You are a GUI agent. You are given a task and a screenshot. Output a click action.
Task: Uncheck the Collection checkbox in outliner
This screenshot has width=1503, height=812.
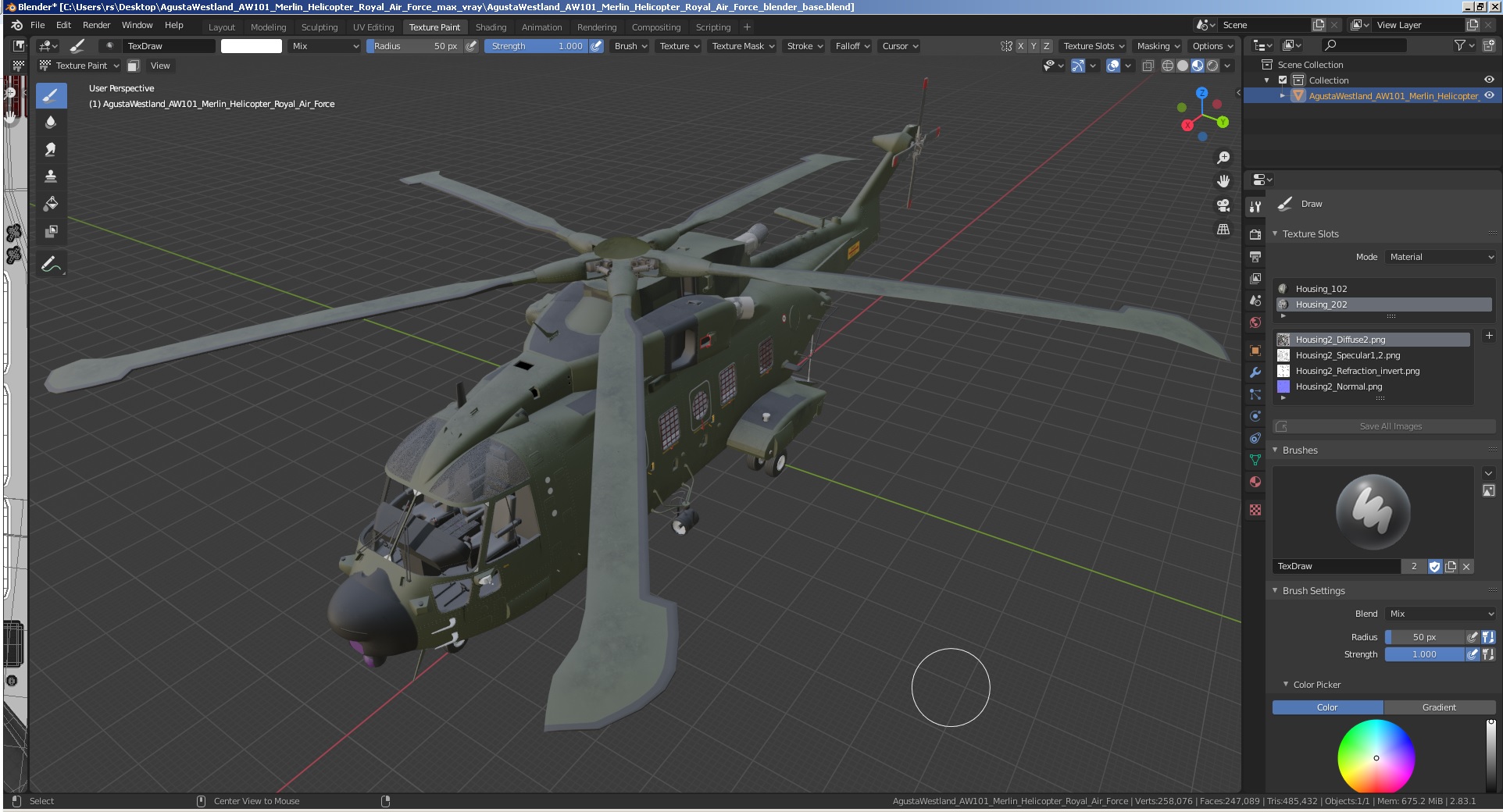coord(1283,80)
